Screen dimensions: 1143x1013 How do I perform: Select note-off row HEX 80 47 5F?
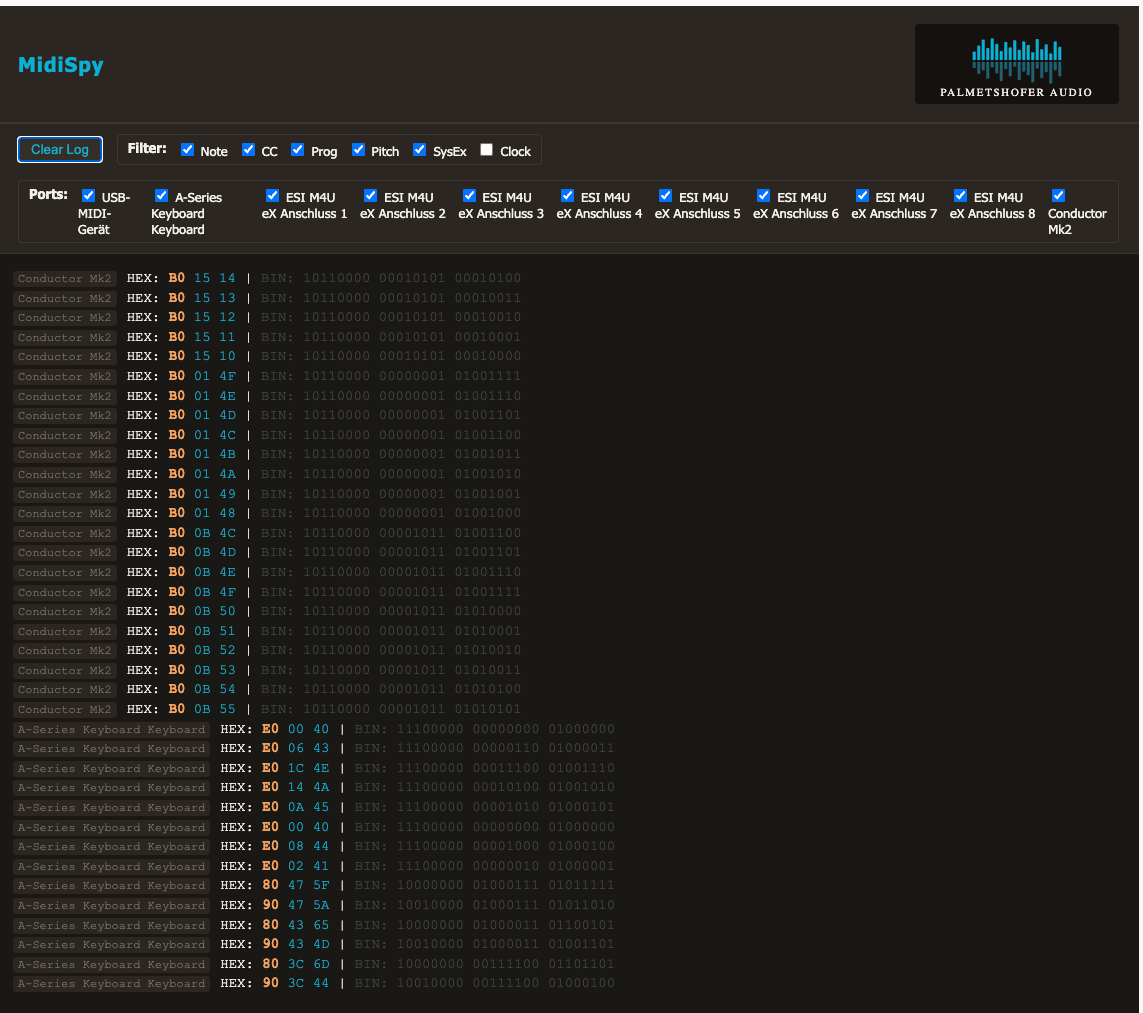click(314, 885)
